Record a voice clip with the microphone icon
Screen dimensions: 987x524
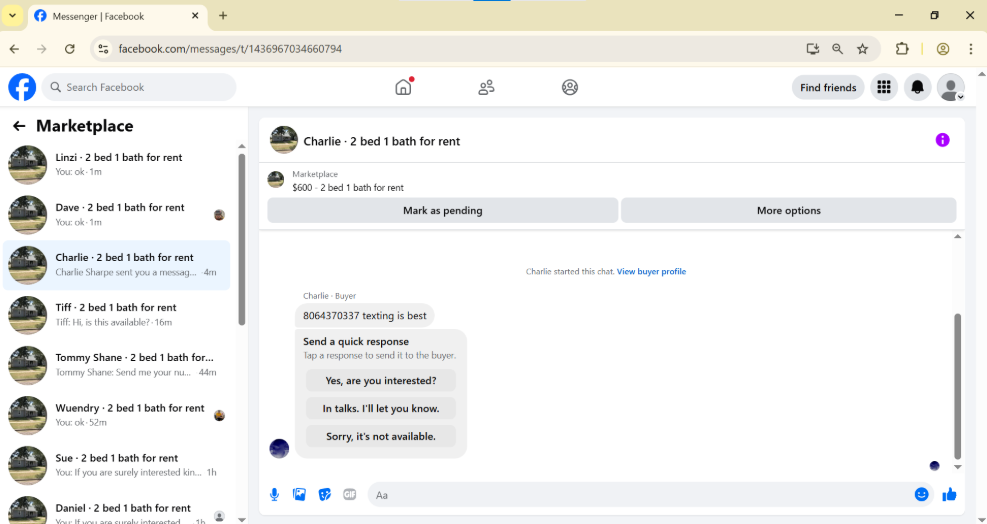pyautogui.click(x=274, y=495)
